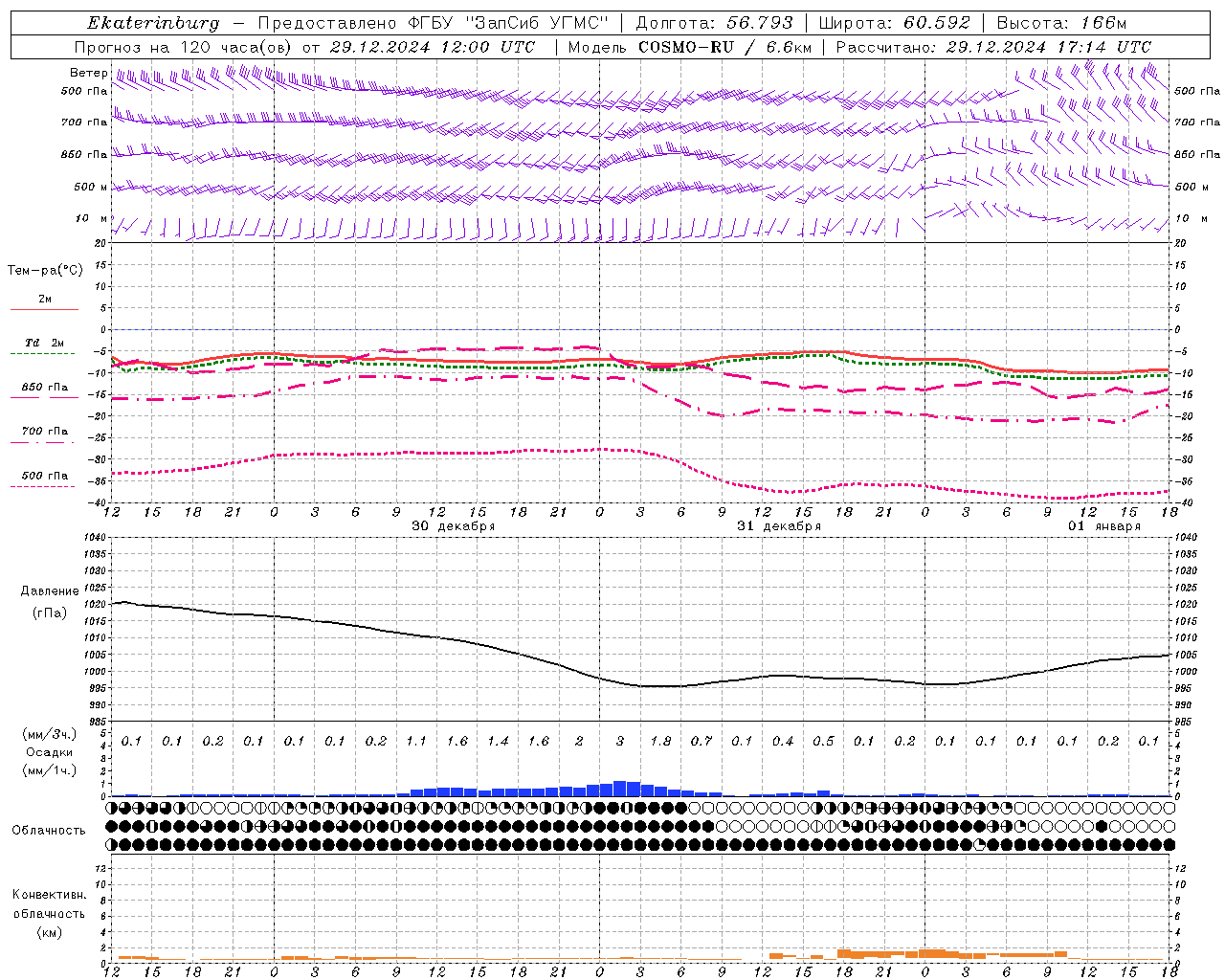Click the Давление (гПа) pressure axis label
1225x980 pixels.
[x=49, y=601]
